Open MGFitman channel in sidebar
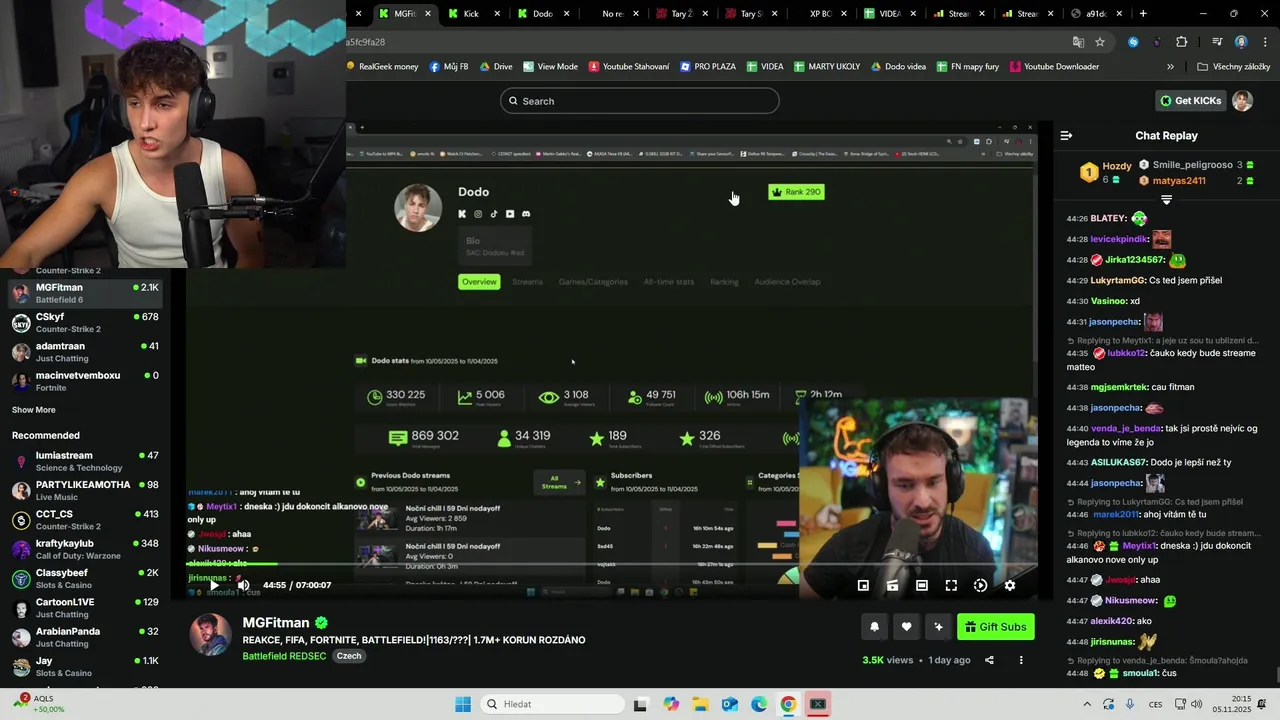The height and width of the screenshot is (720, 1280). pos(86,293)
